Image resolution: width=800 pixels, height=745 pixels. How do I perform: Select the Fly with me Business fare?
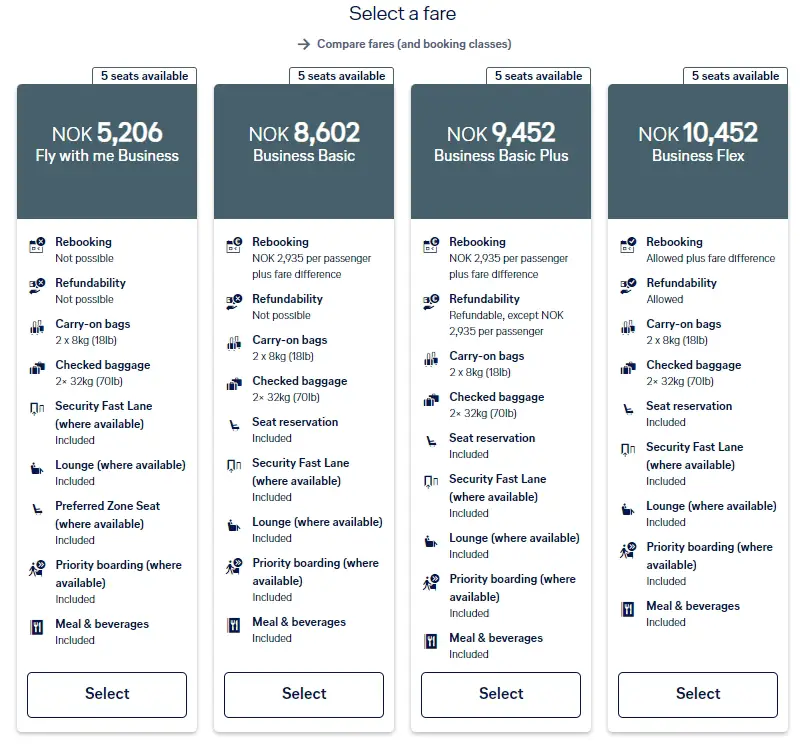tap(107, 694)
